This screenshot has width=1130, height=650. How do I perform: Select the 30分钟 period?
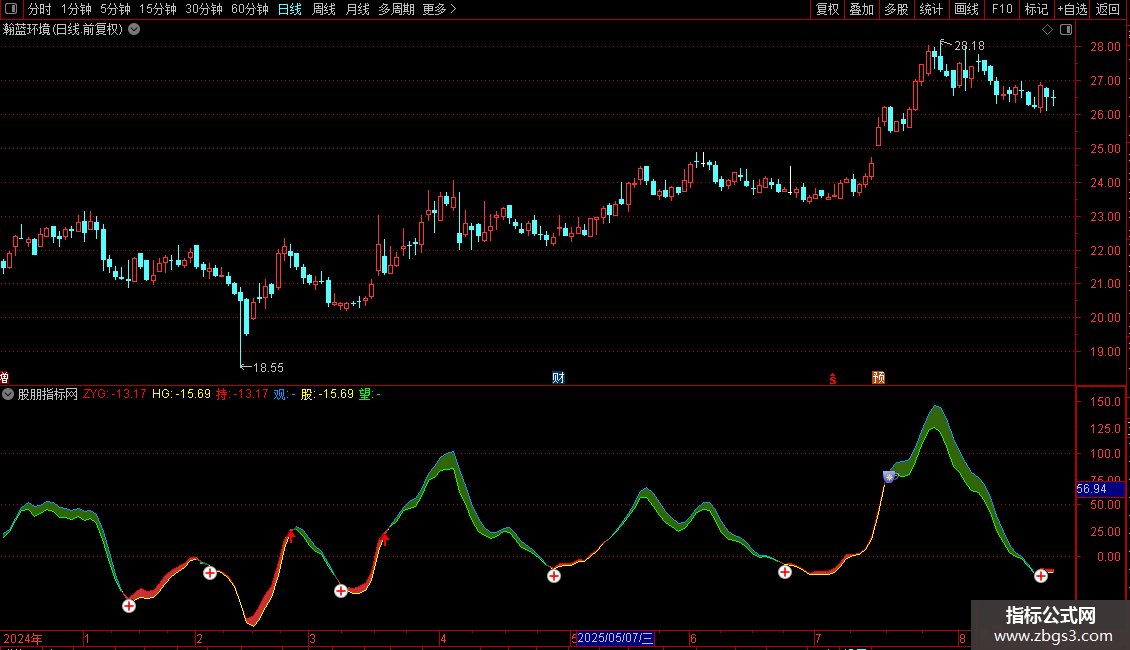204,9
